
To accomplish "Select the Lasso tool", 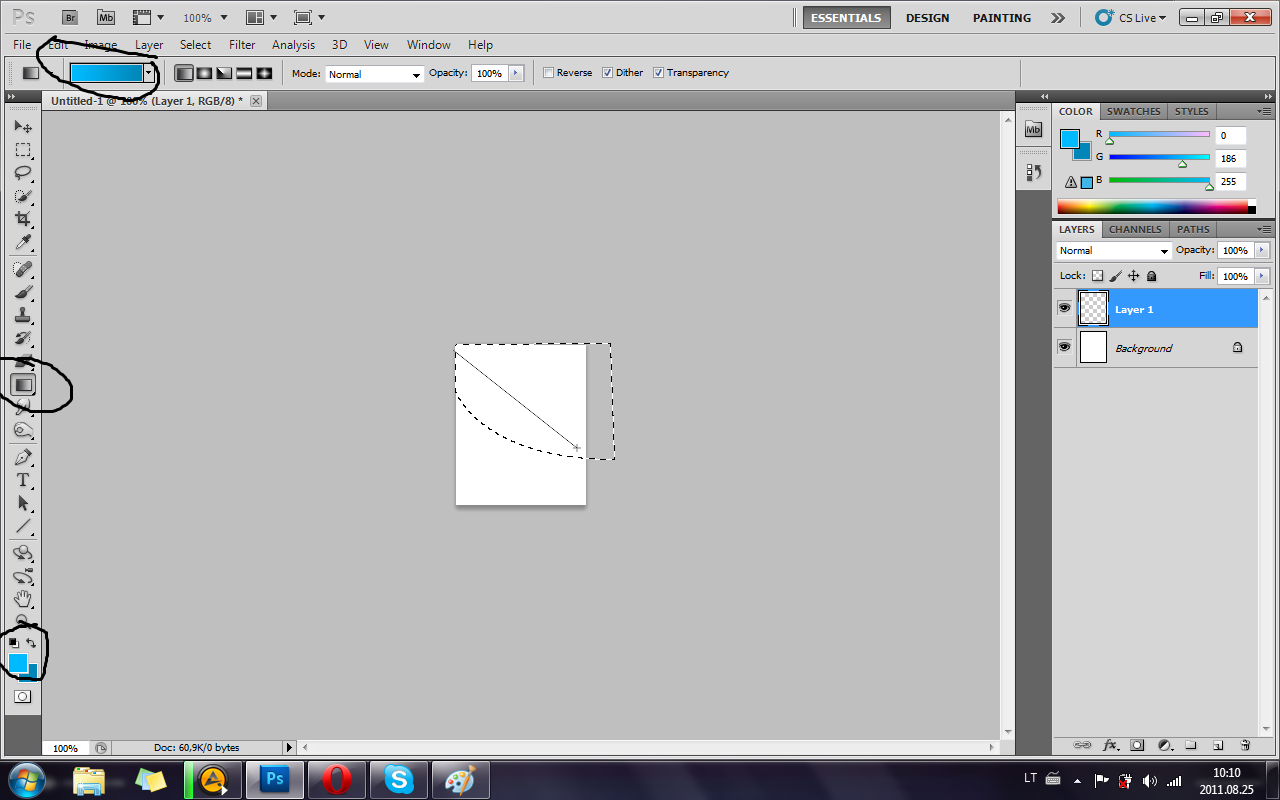I will point(23,173).
